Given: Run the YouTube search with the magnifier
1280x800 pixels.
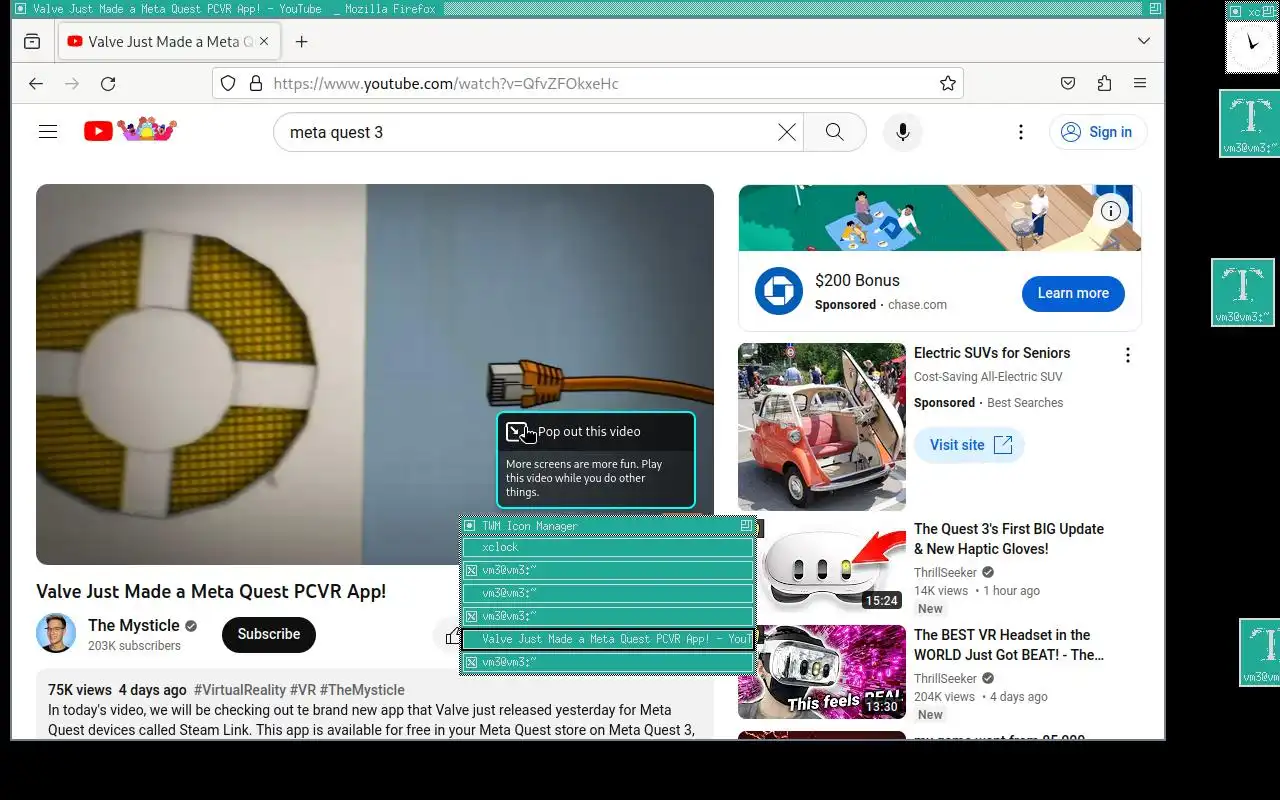Looking at the screenshot, I should click(835, 132).
